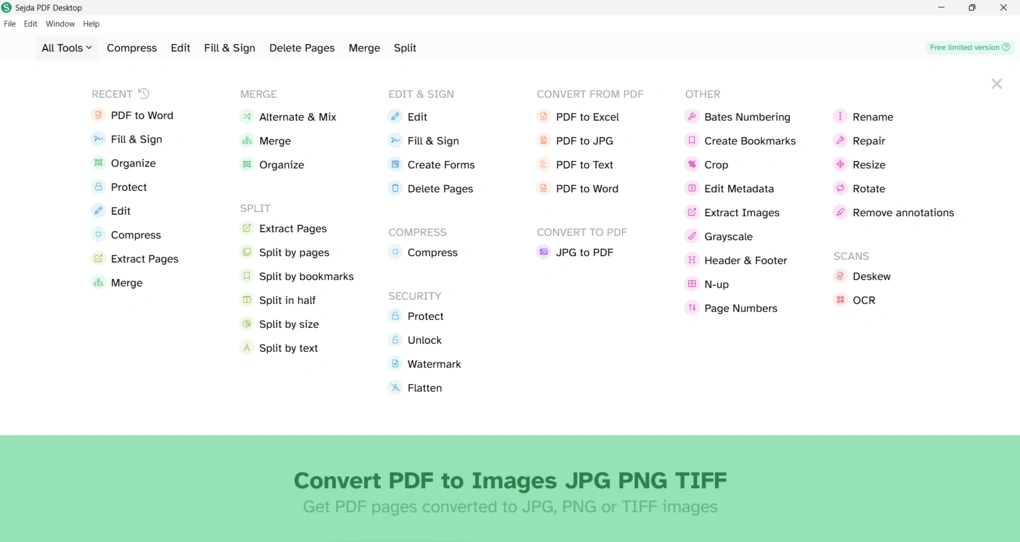The height and width of the screenshot is (542, 1020).
Task: Click the Protect lock icon under Recent
Action: point(98,187)
